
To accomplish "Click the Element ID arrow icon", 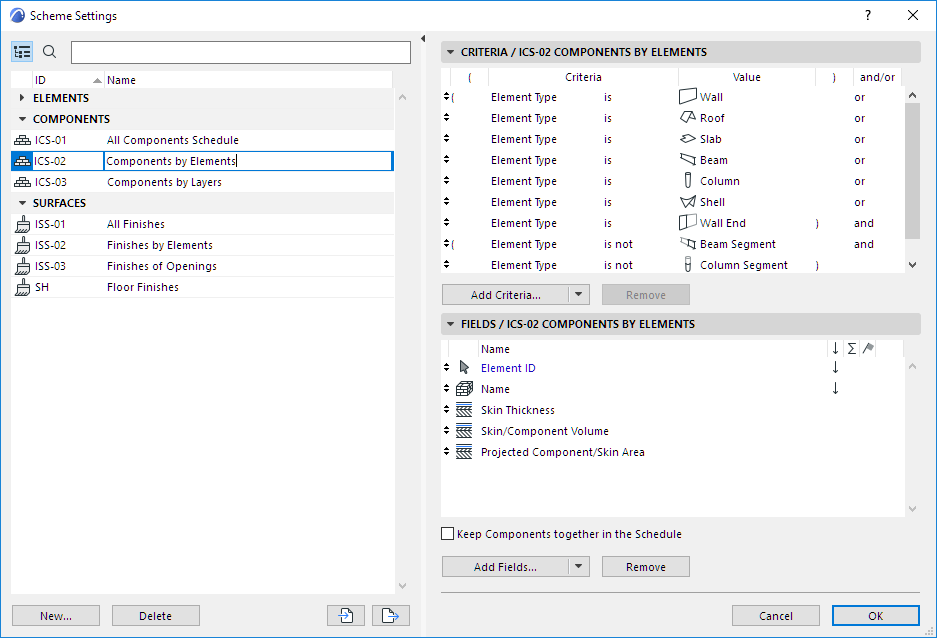I will tap(464, 367).
